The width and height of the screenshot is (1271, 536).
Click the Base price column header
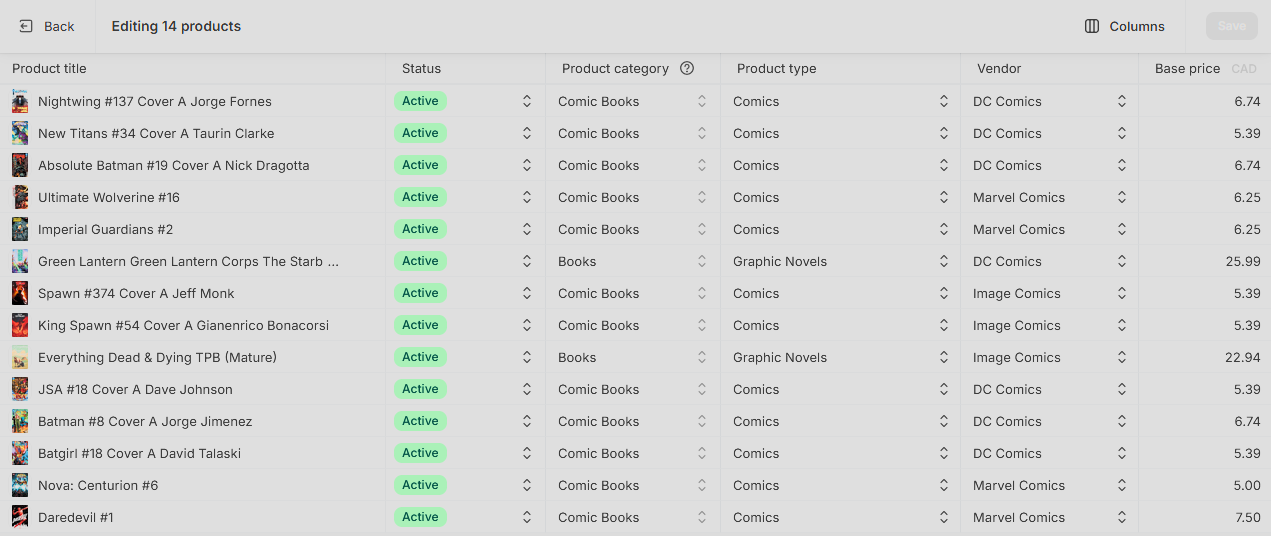pyautogui.click(x=1187, y=69)
